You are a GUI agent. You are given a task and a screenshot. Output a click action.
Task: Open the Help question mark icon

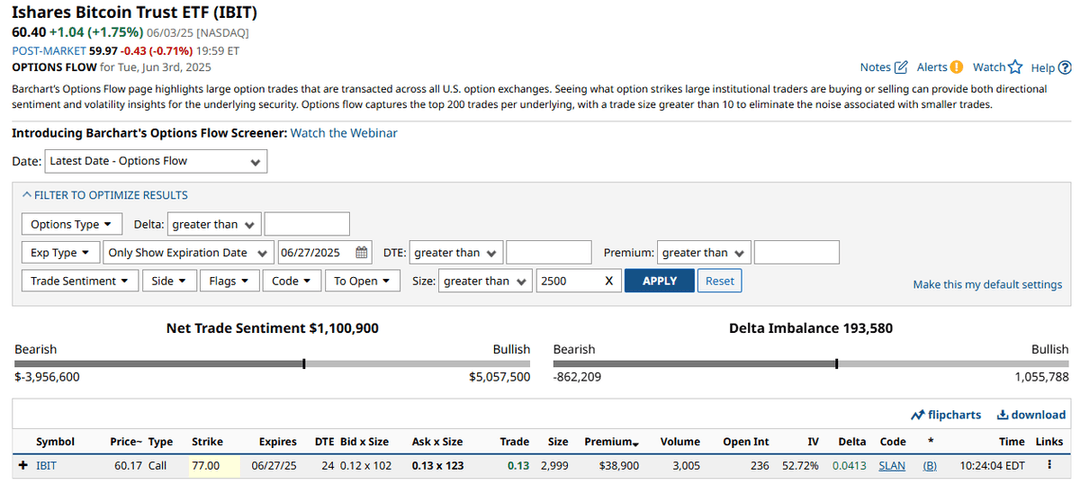coord(1065,68)
